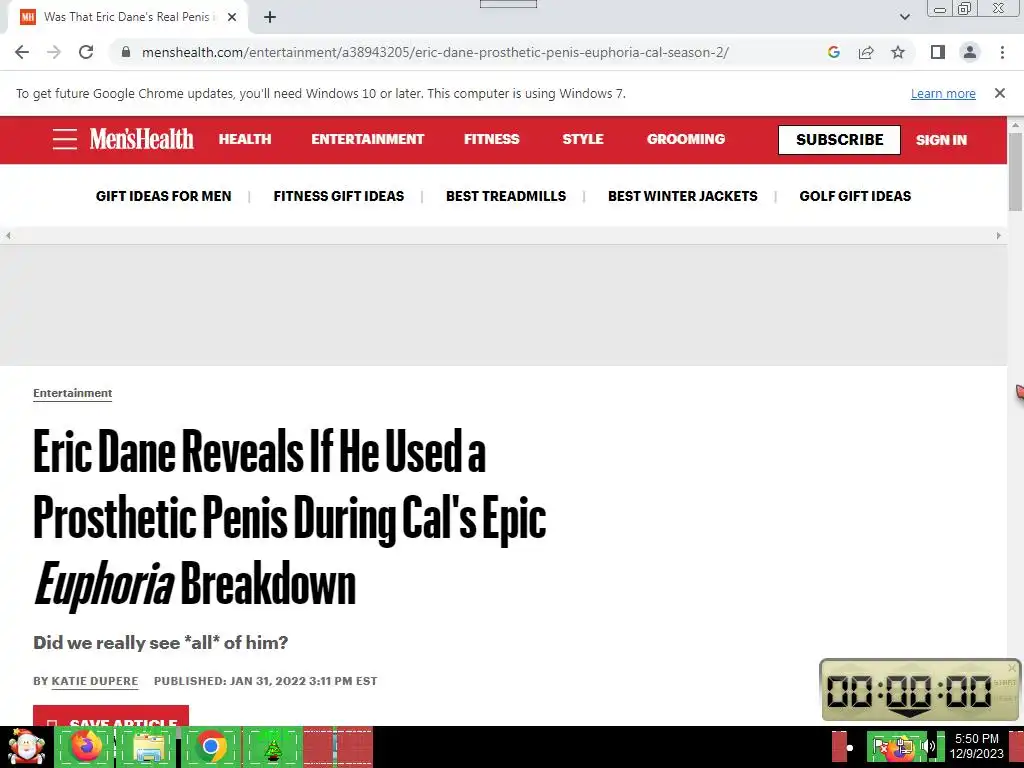Dismiss the Chrome update notification bar
The image size is (1024, 768).
click(999, 93)
